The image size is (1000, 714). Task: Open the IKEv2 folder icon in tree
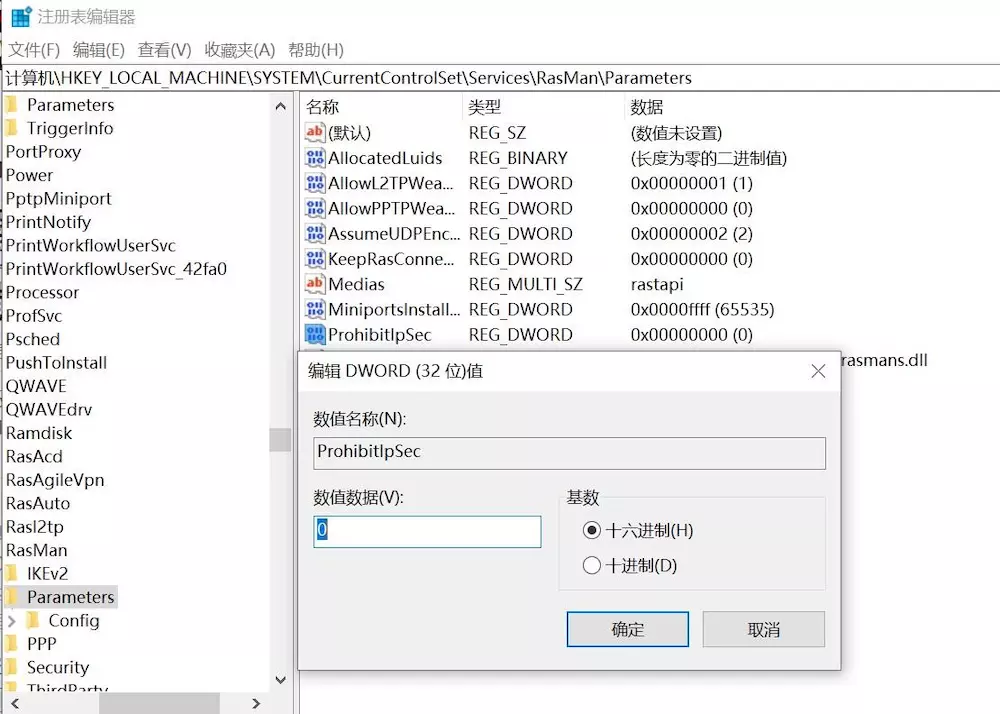click(x=13, y=573)
